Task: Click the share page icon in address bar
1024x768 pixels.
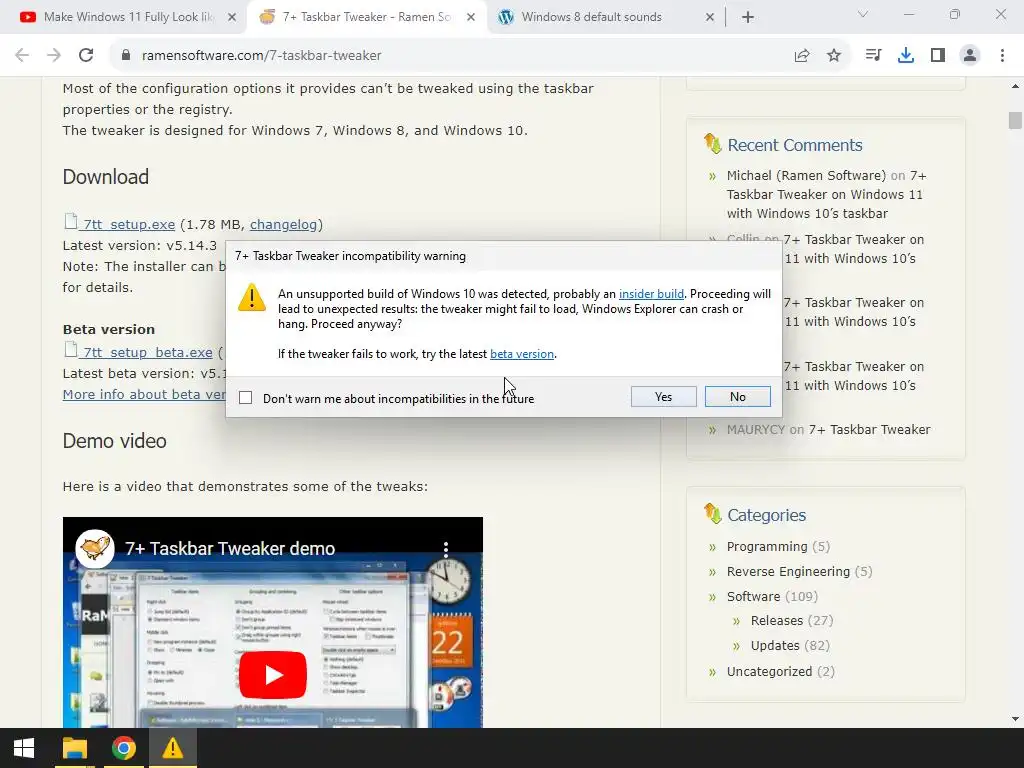Action: [x=802, y=56]
